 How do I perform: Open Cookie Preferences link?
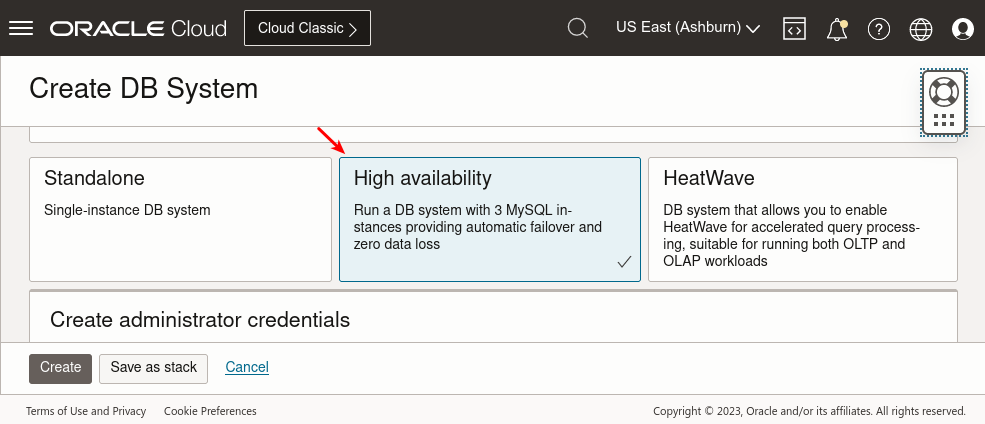[210, 411]
